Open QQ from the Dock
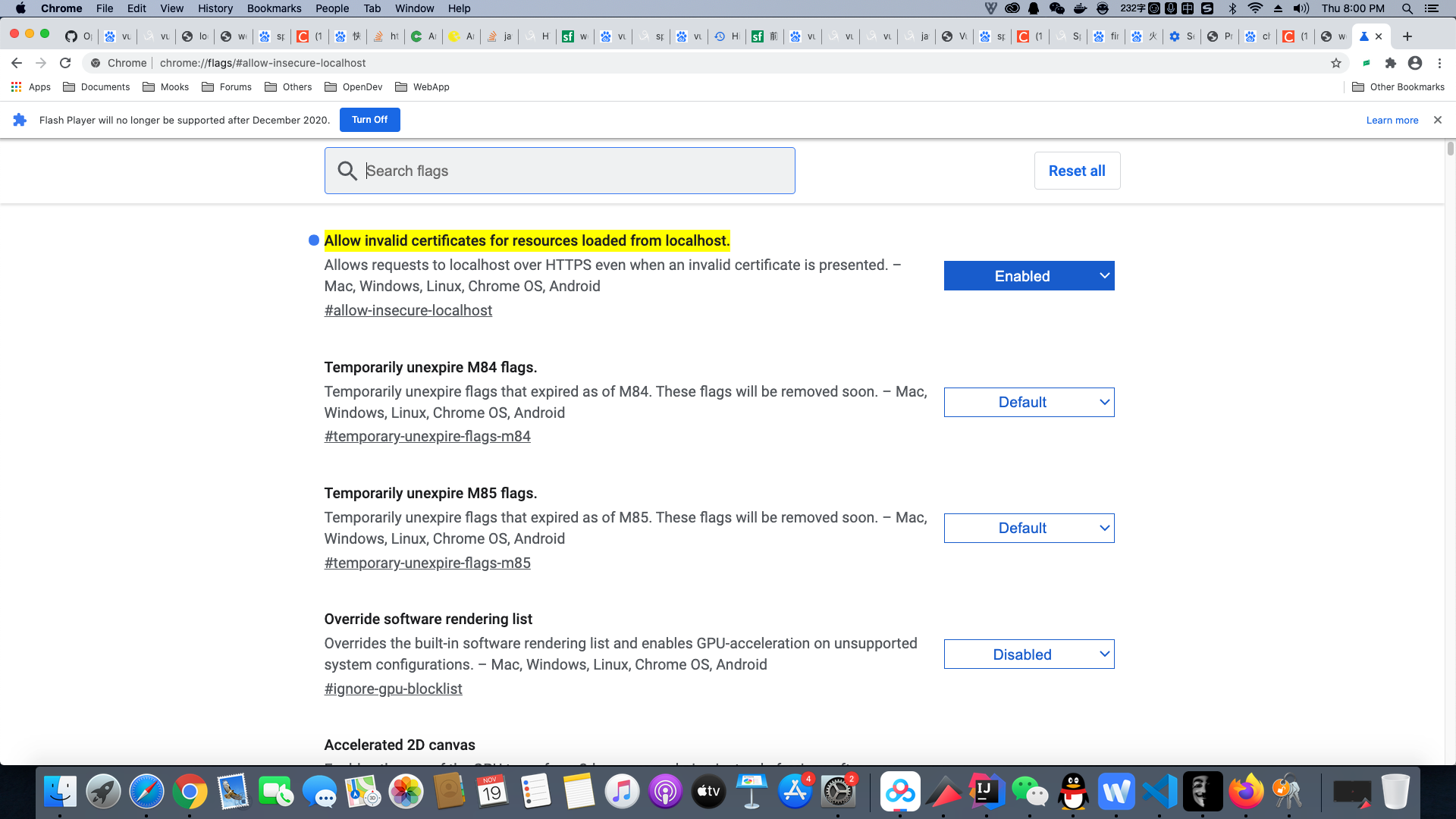 click(x=1072, y=791)
